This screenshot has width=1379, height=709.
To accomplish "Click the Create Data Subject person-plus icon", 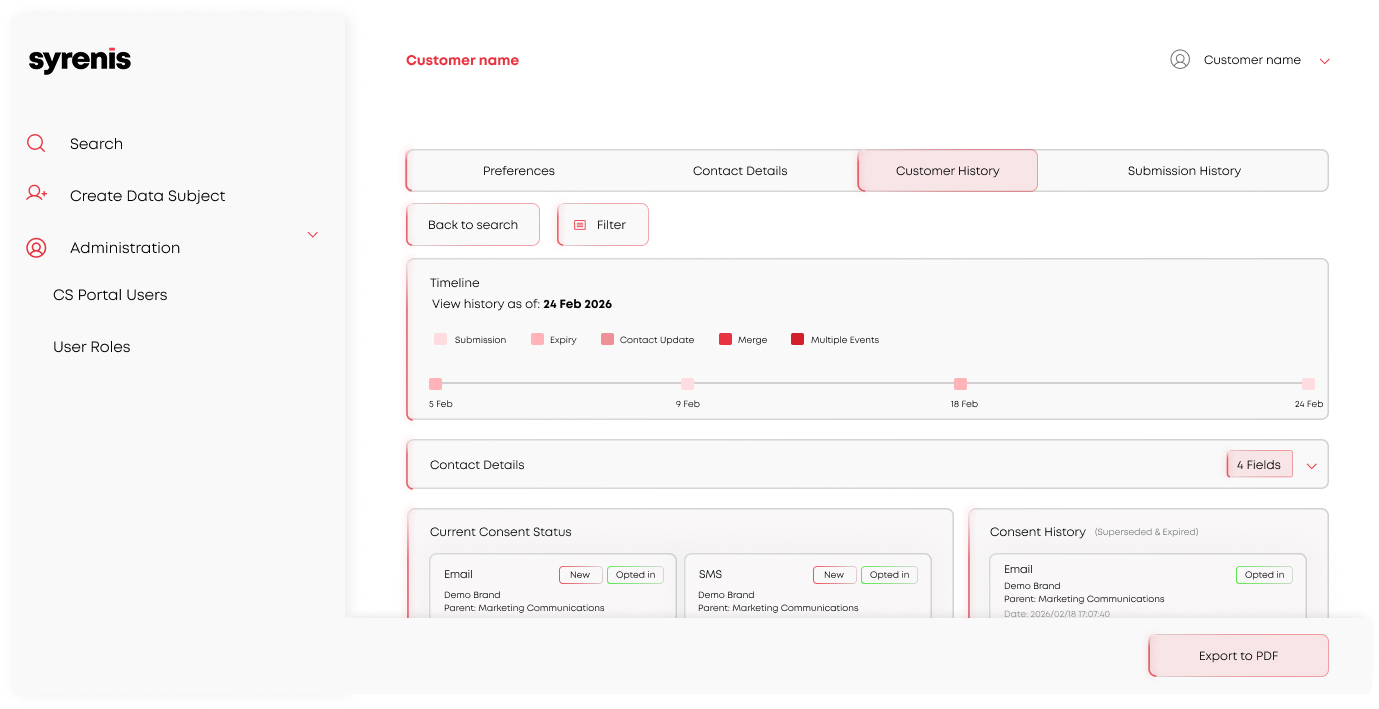I will click(35, 194).
